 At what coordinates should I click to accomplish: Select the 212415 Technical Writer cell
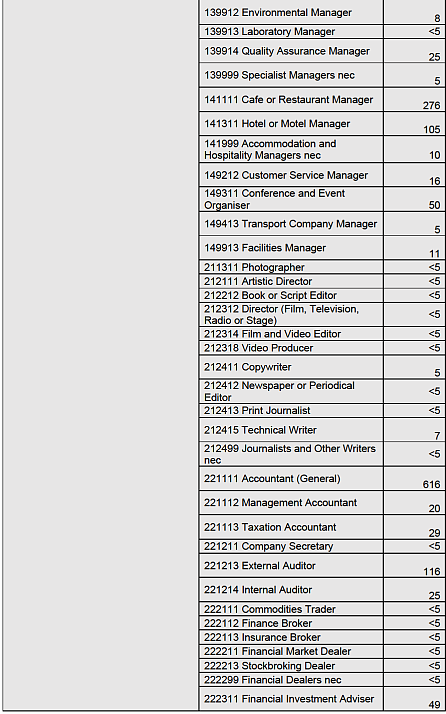point(291,430)
